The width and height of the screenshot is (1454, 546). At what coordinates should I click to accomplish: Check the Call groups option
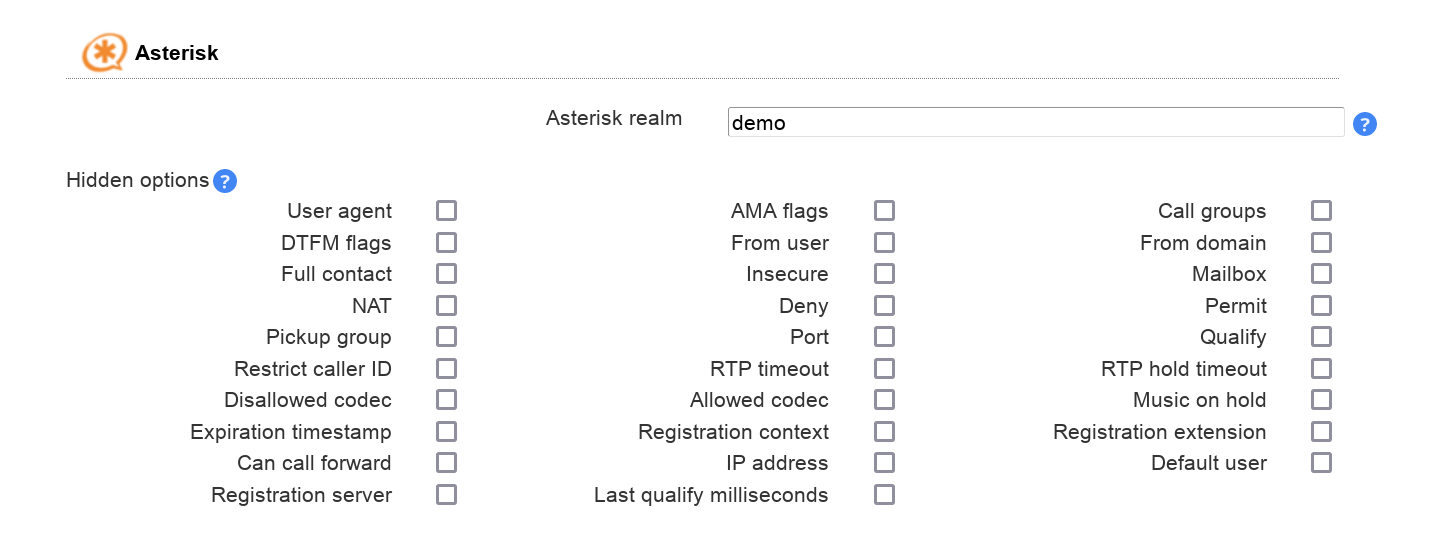(1321, 211)
